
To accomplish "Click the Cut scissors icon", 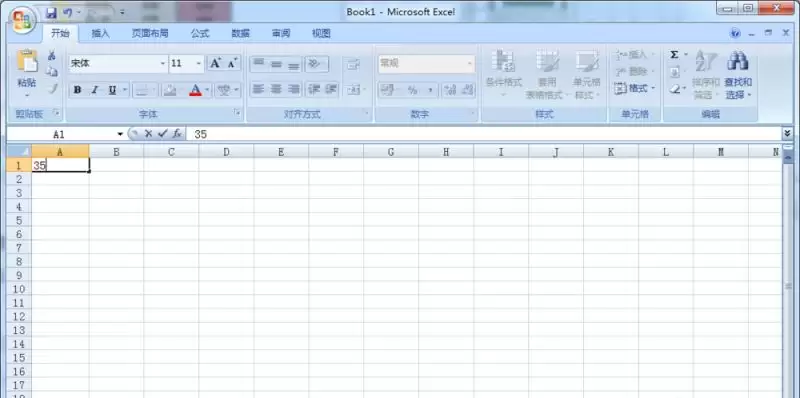I will pyautogui.click(x=52, y=55).
